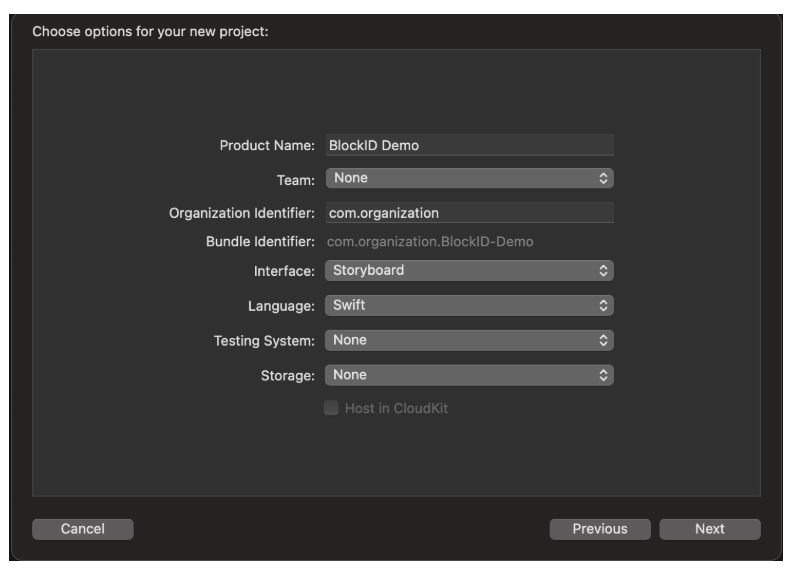Click the "Product Name:" field label

tap(267, 145)
